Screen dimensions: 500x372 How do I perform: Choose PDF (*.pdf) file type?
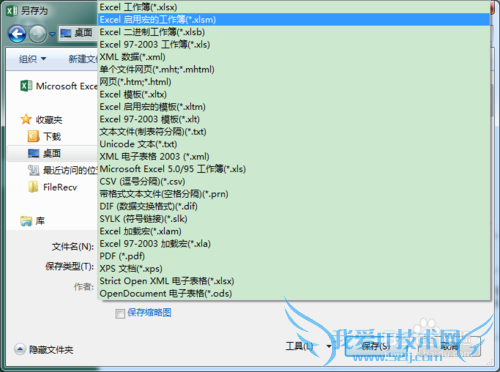[x=294, y=256]
